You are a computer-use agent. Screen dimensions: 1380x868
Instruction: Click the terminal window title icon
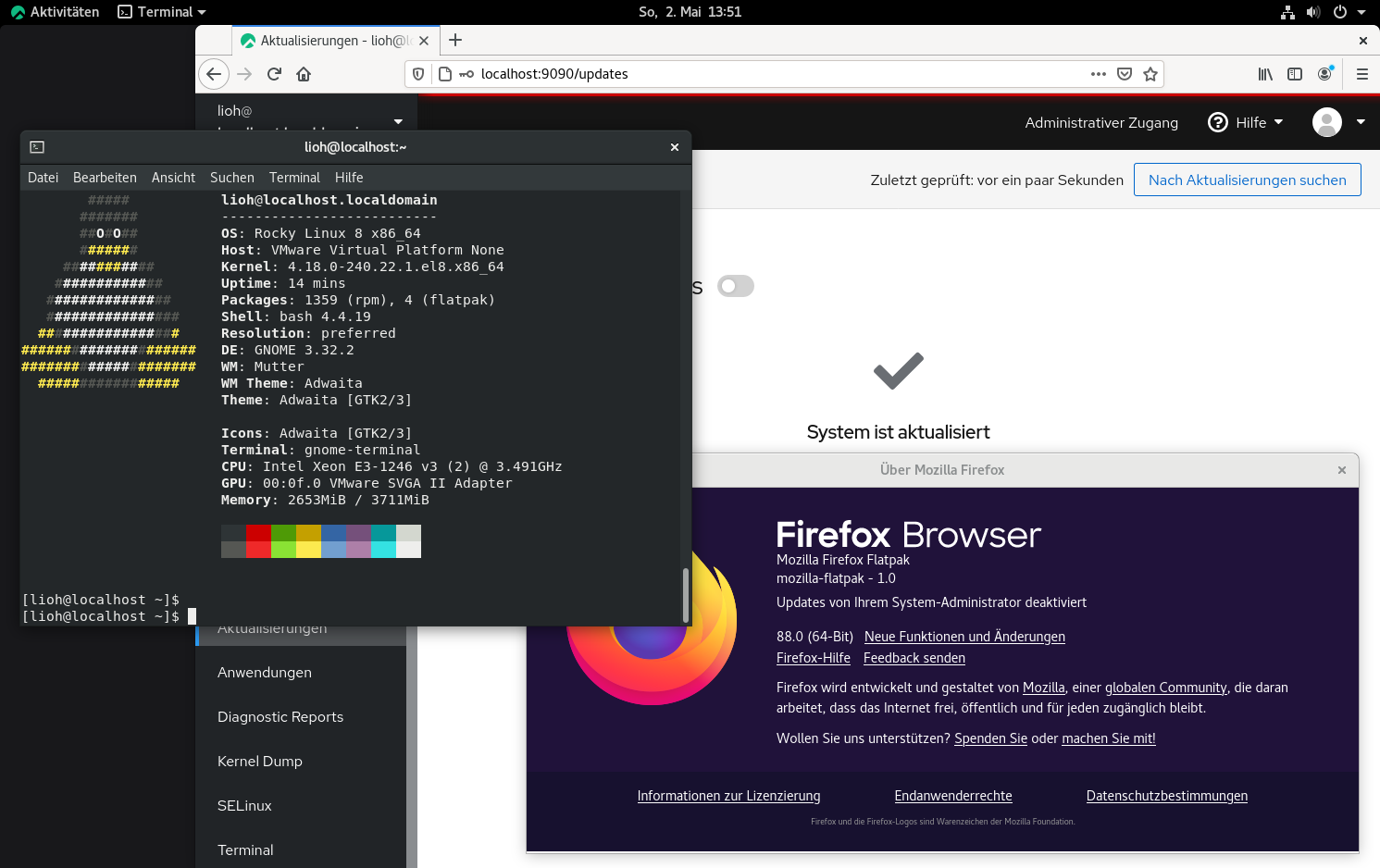37,147
